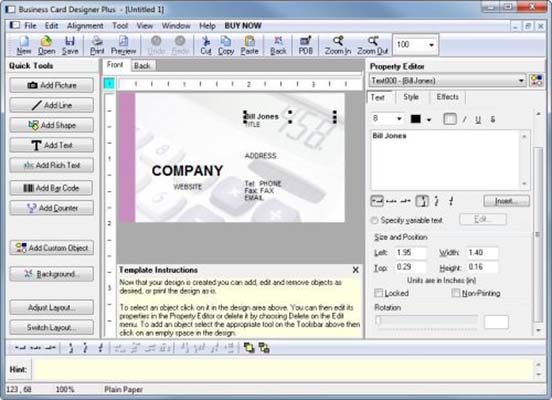Screen dimensions: 552x400
Task: Select the COMPANY text on the card
Action: pos(187,171)
